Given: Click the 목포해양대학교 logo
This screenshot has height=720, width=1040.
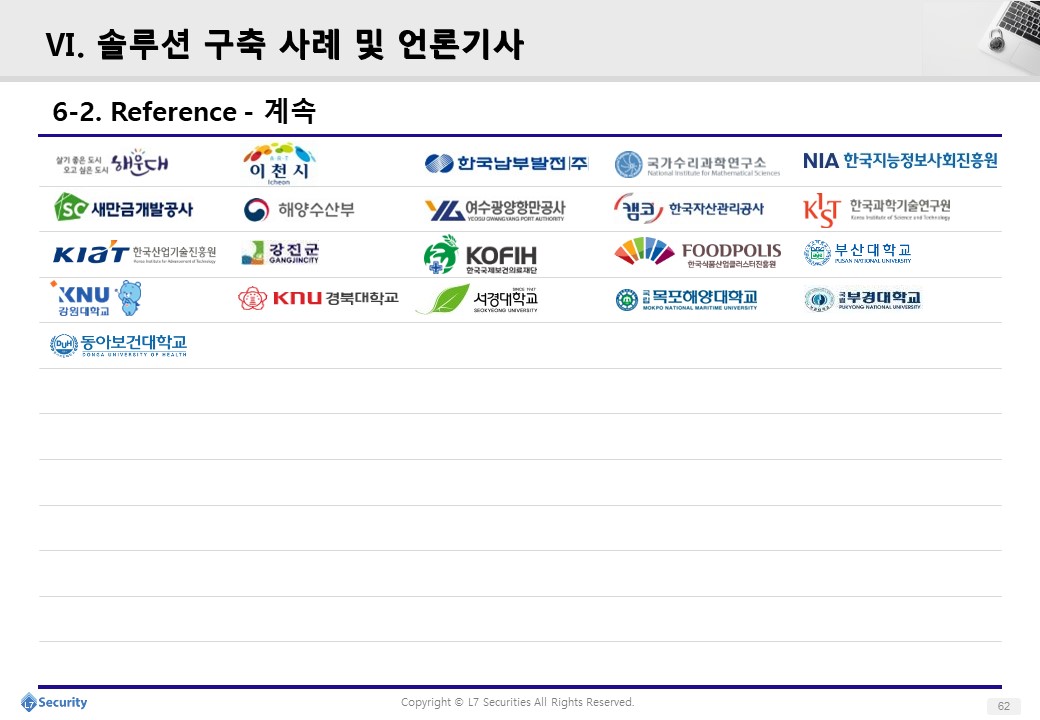Looking at the screenshot, I should (x=686, y=300).
